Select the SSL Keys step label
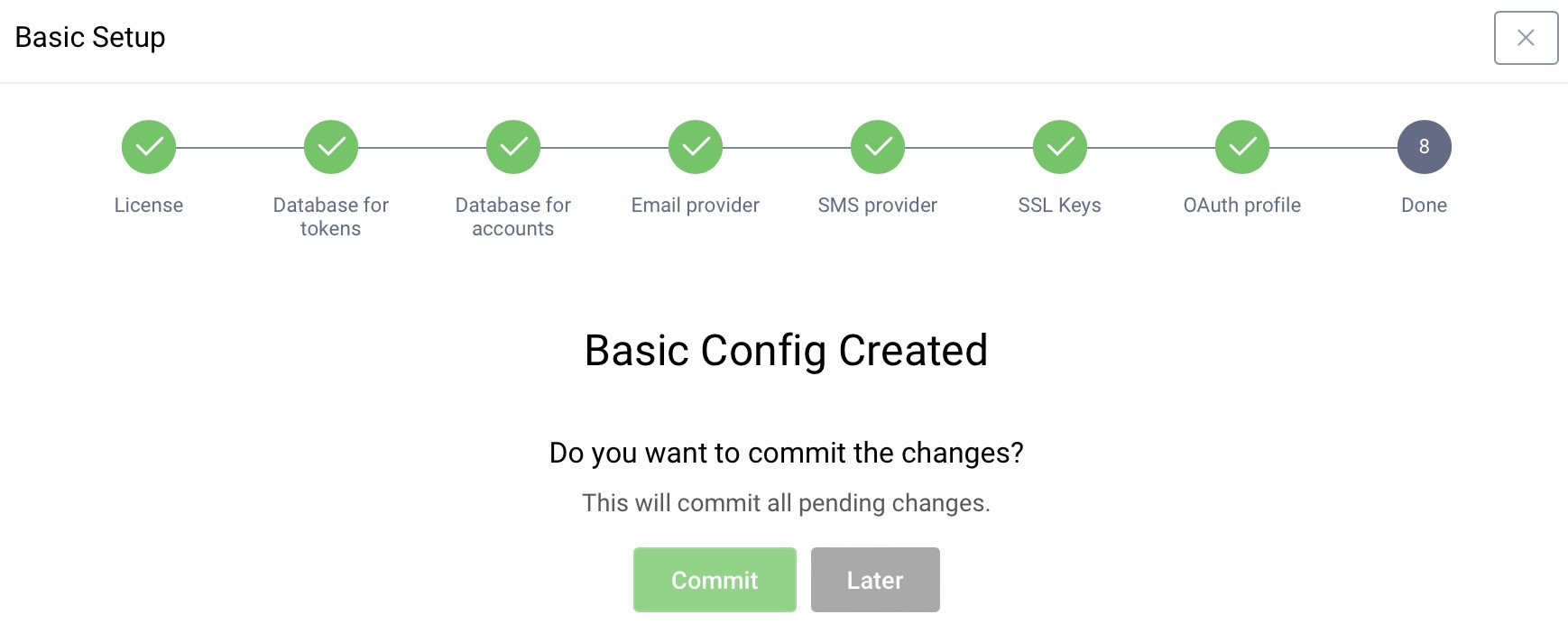 tap(1059, 205)
